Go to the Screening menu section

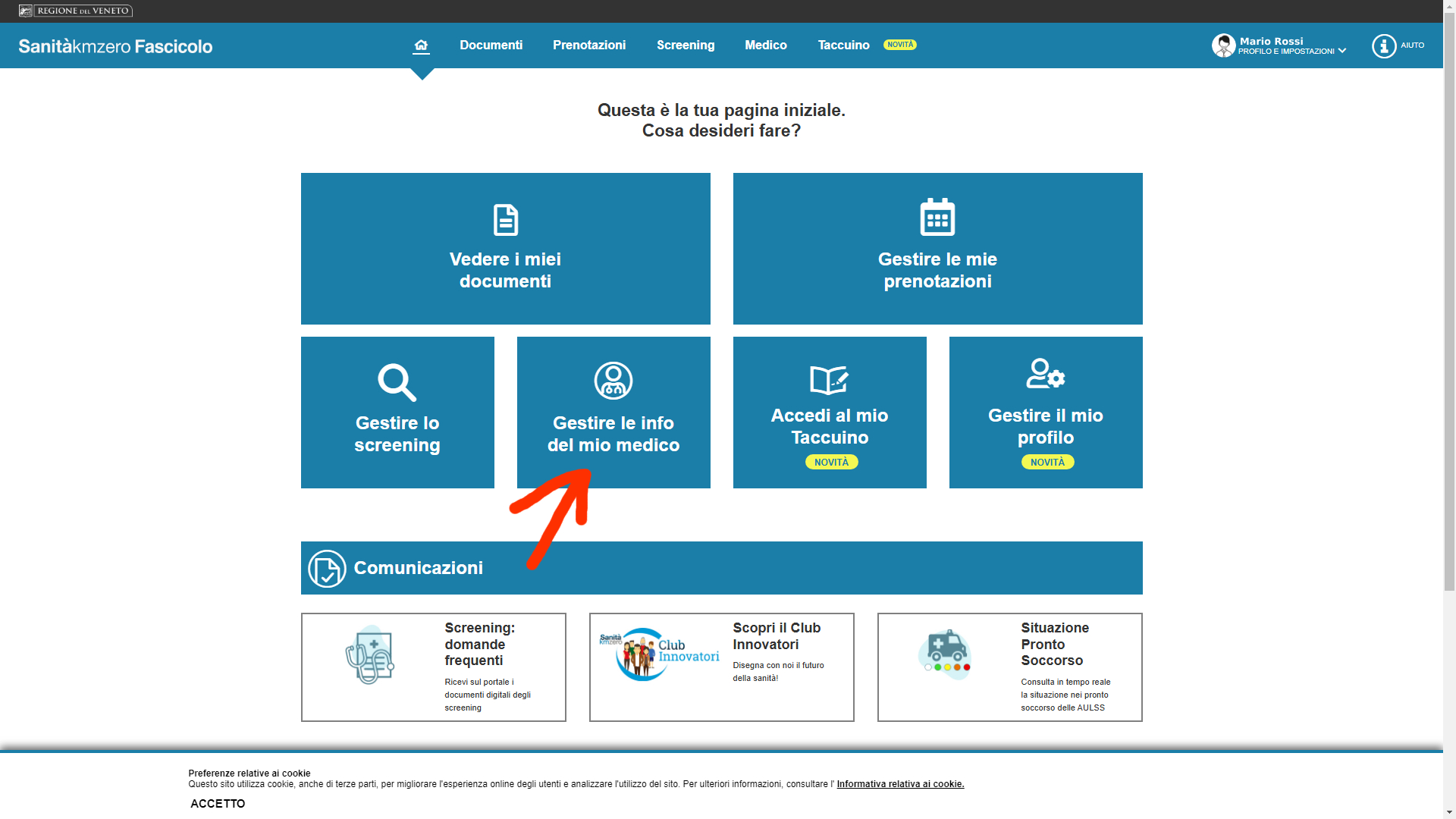(x=685, y=45)
